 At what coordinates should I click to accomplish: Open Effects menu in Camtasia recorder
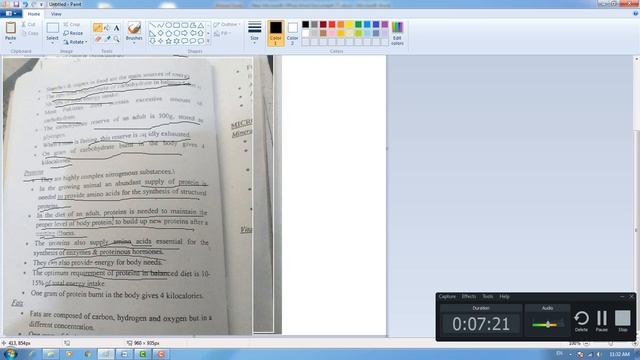(x=469, y=297)
